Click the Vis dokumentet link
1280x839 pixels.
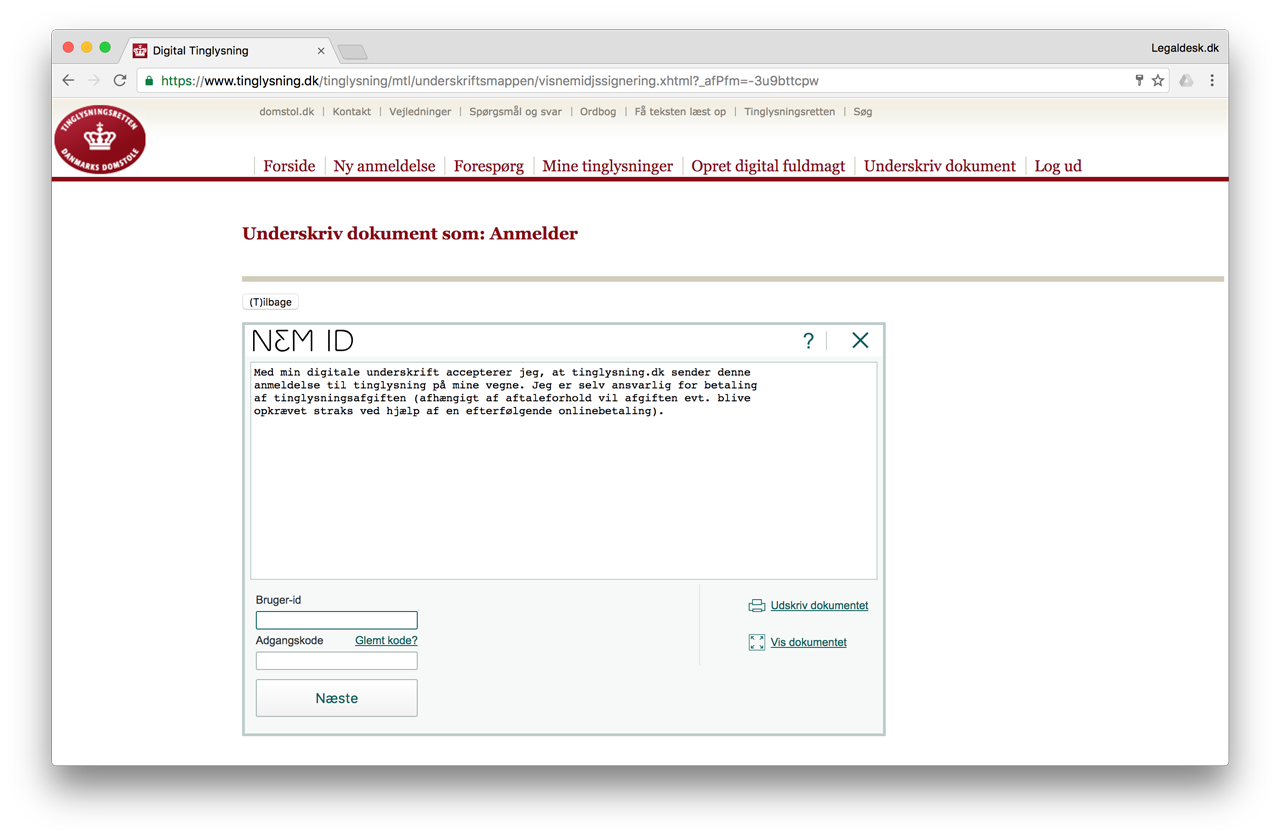(x=808, y=642)
